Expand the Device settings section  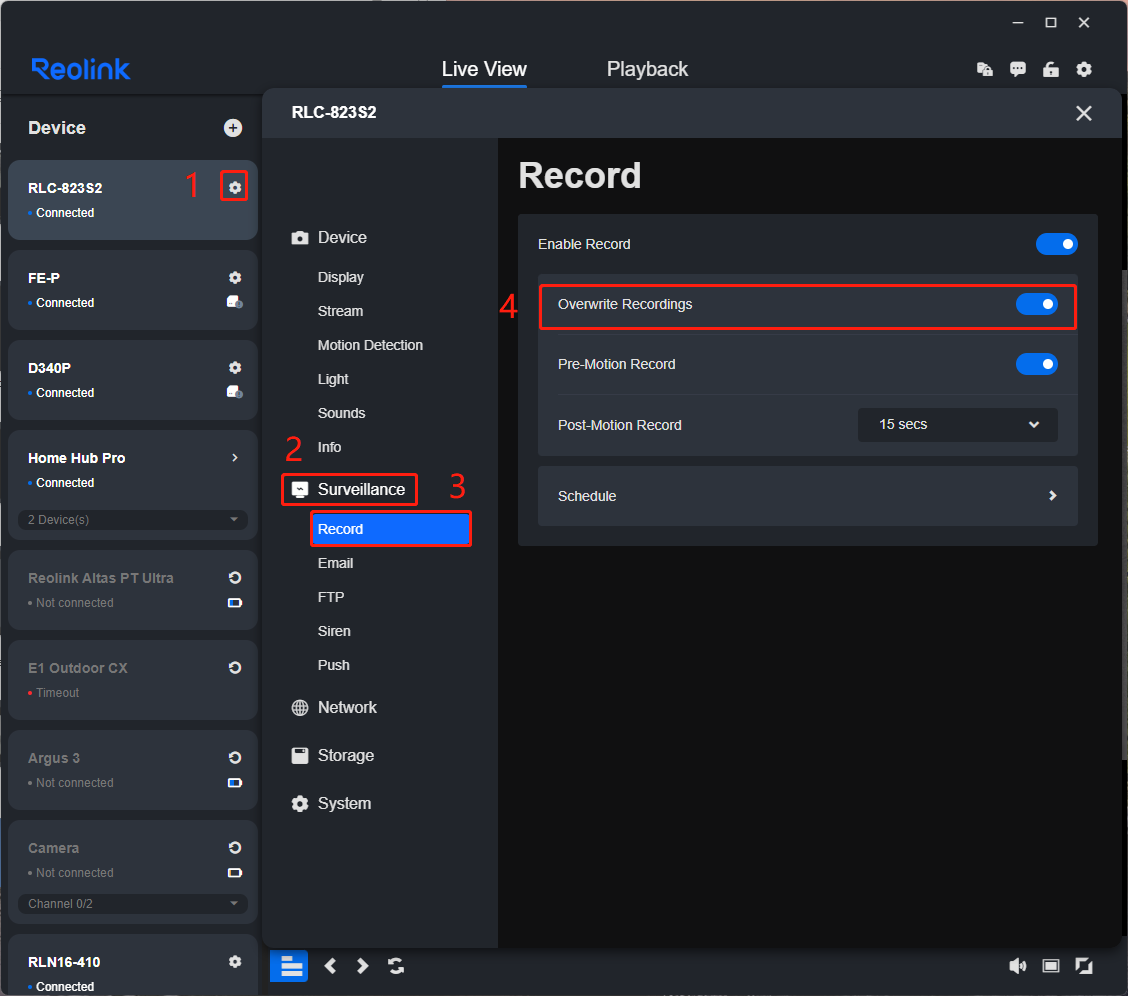329,237
